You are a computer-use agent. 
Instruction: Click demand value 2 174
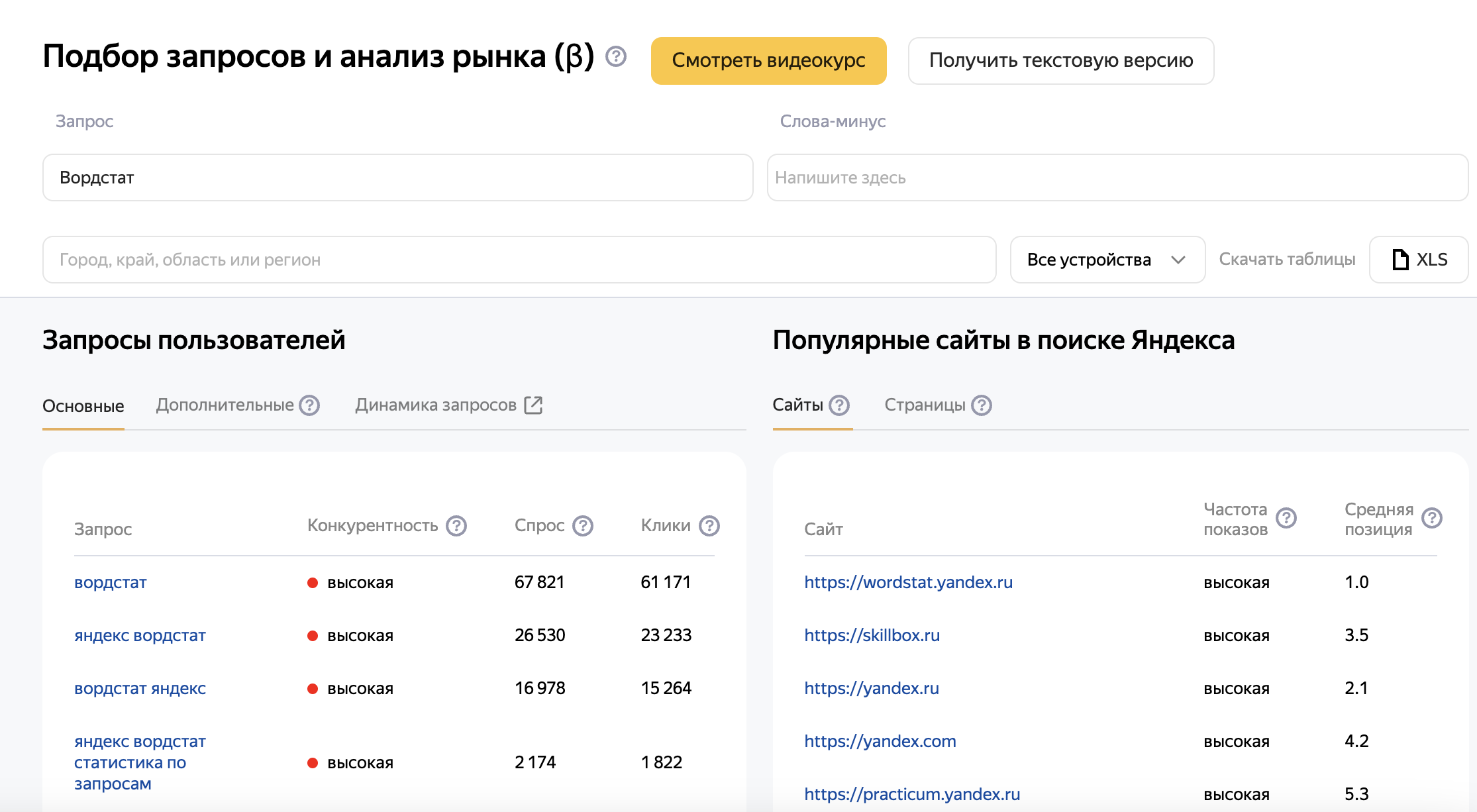[x=535, y=762]
